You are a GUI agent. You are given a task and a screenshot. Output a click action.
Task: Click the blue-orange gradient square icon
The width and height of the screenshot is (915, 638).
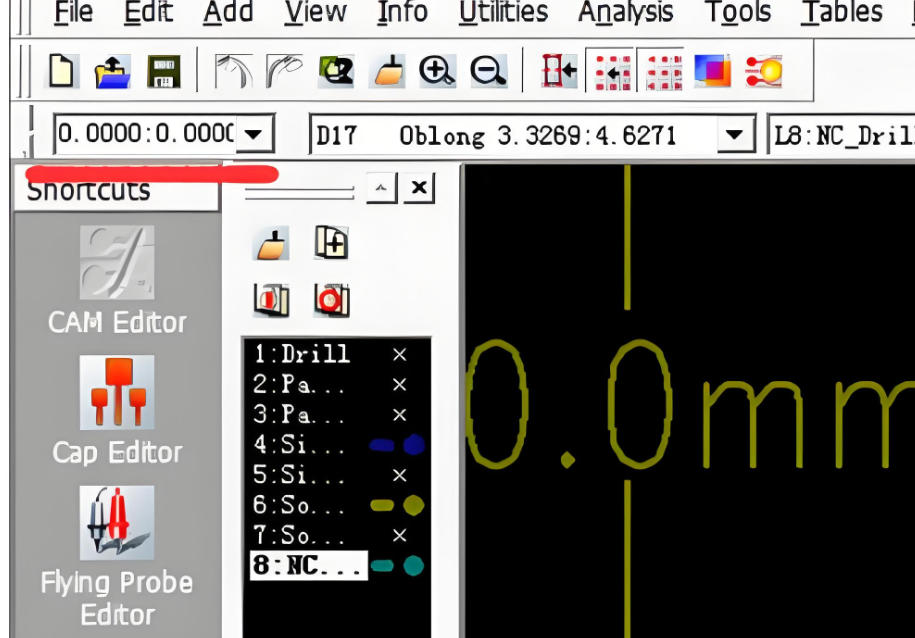click(x=712, y=72)
